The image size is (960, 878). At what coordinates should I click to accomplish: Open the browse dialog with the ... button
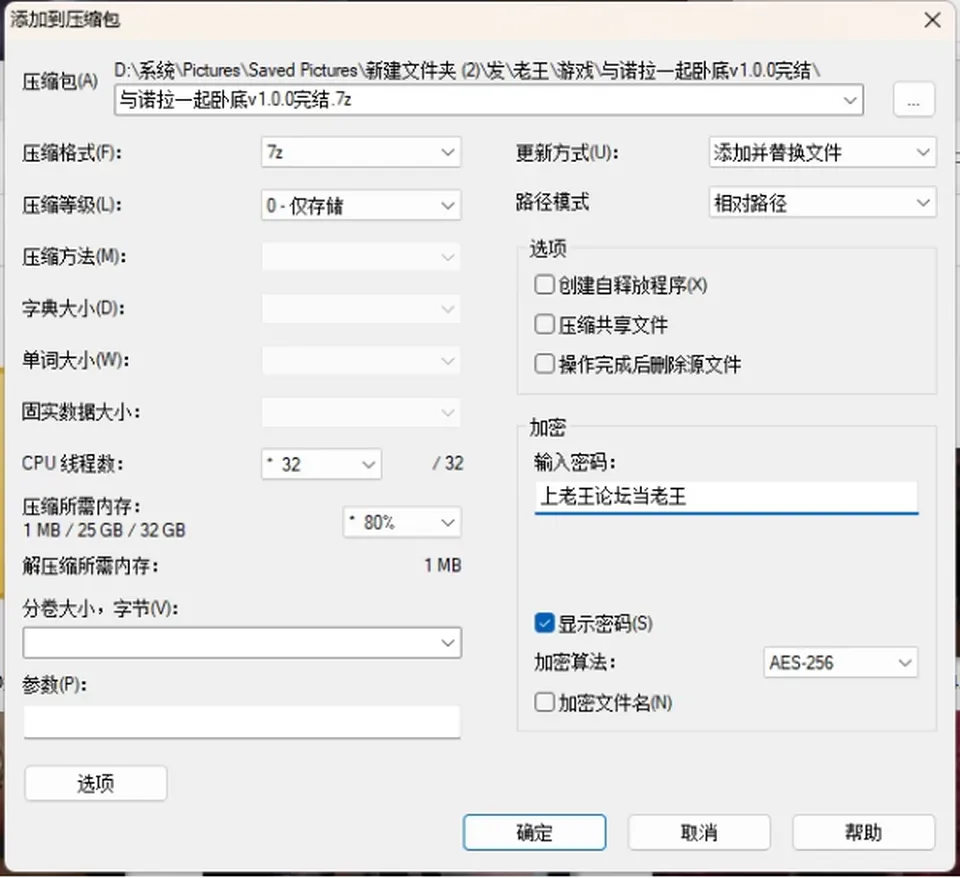[x=913, y=100]
